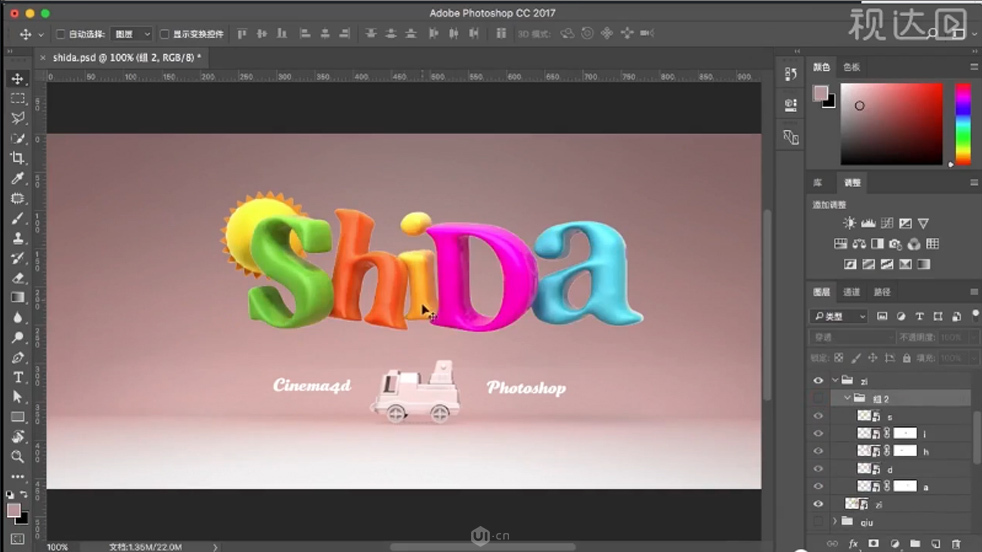The height and width of the screenshot is (552, 982).
Task: Select the Gradient tool
Action: coord(18,298)
